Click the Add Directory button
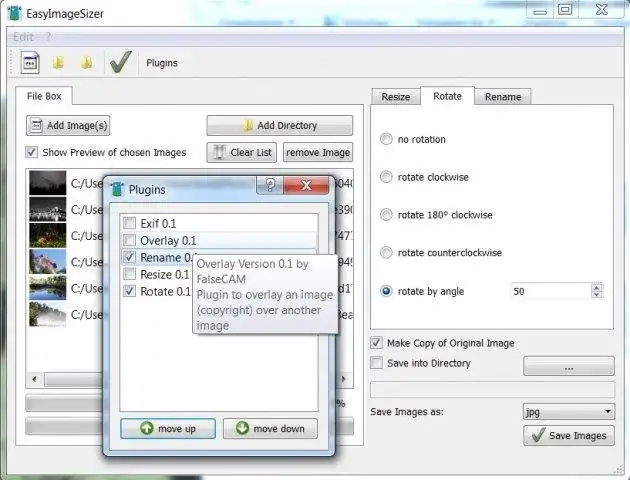This screenshot has width=630, height=480. 280,125
